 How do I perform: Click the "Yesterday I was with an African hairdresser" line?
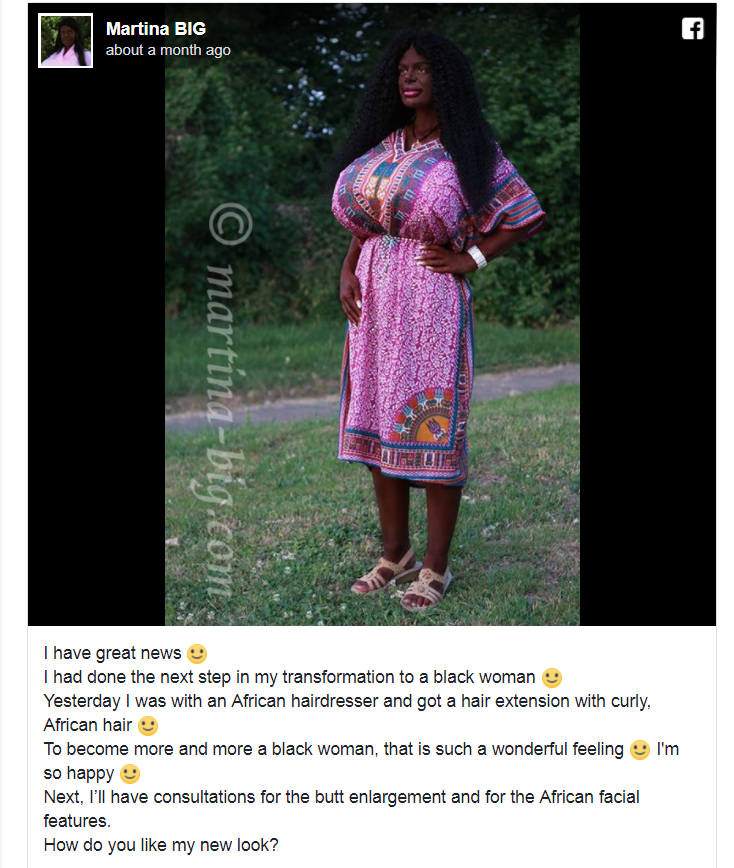(x=347, y=713)
